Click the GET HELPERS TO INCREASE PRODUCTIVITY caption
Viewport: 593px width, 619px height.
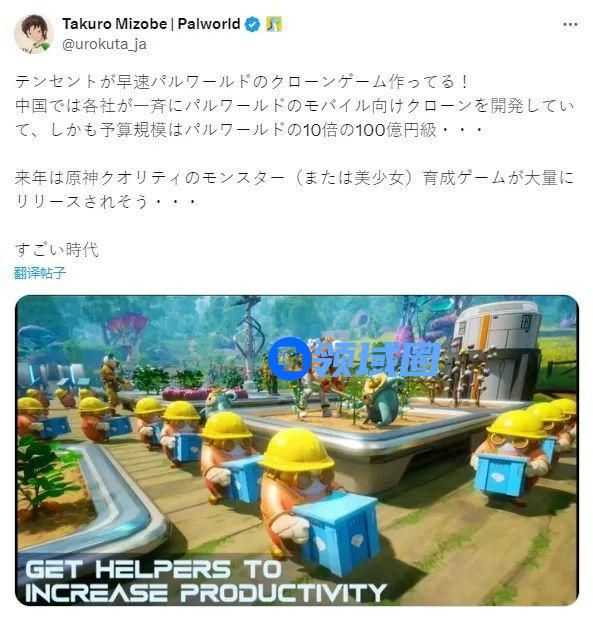point(205,581)
